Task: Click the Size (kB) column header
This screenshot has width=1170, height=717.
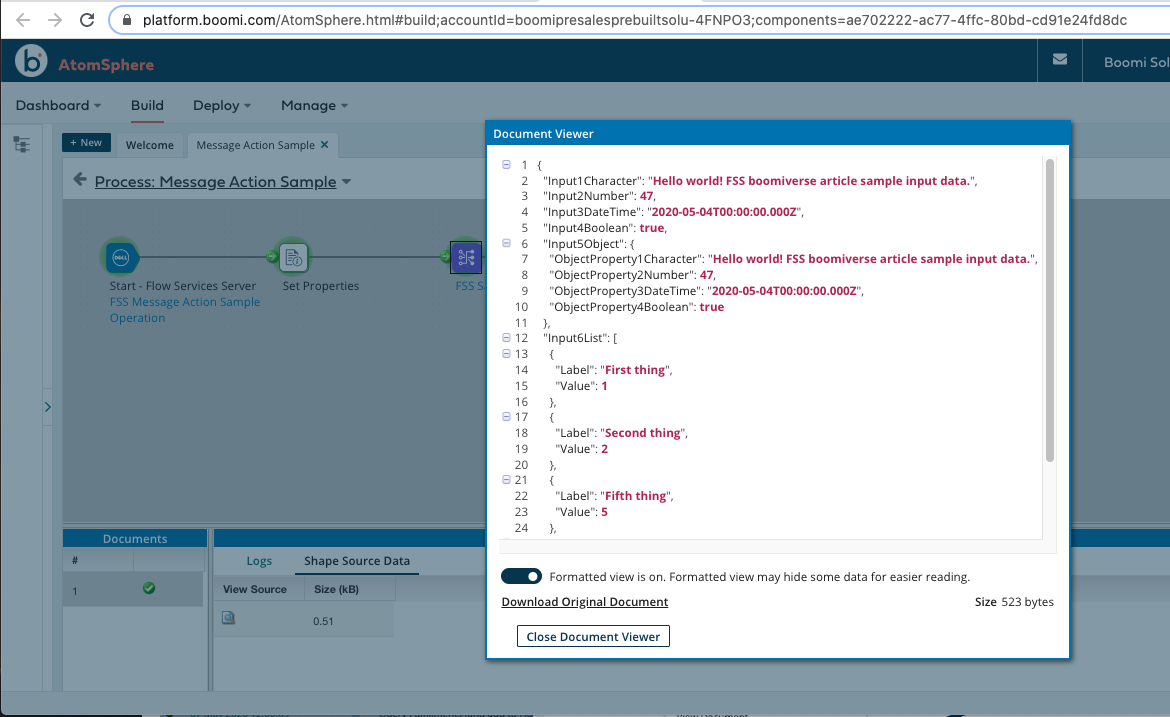Action: pyautogui.click(x=337, y=589)
